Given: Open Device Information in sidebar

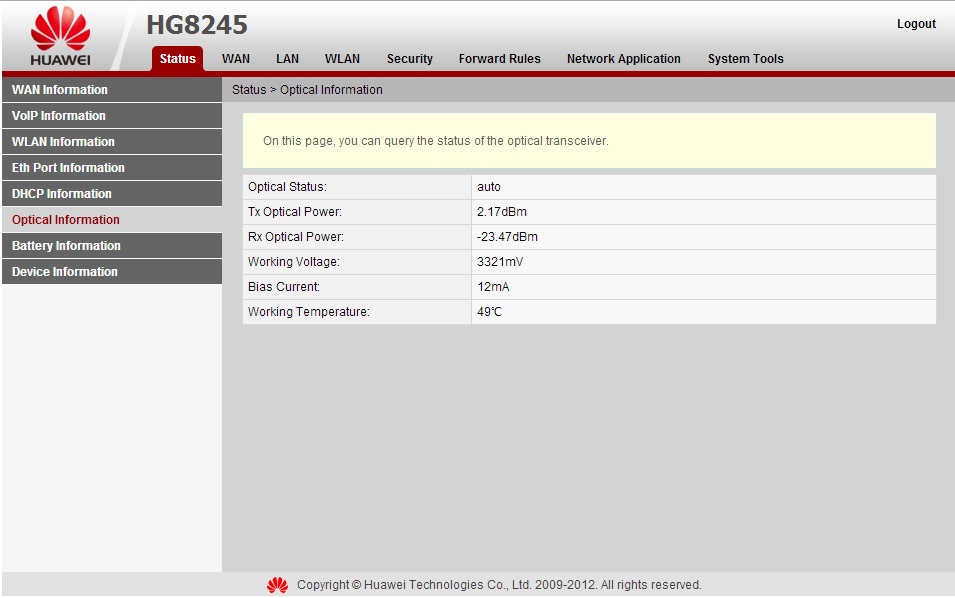Looking at the screenshot, I should [112, 272].
